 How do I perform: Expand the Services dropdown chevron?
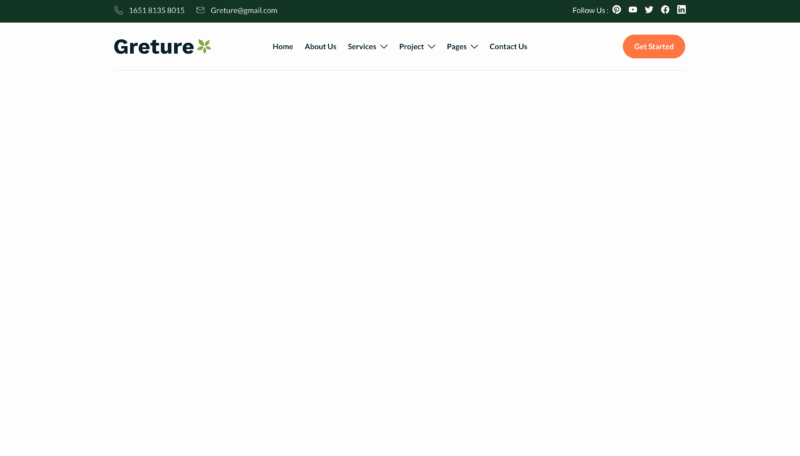384,47
